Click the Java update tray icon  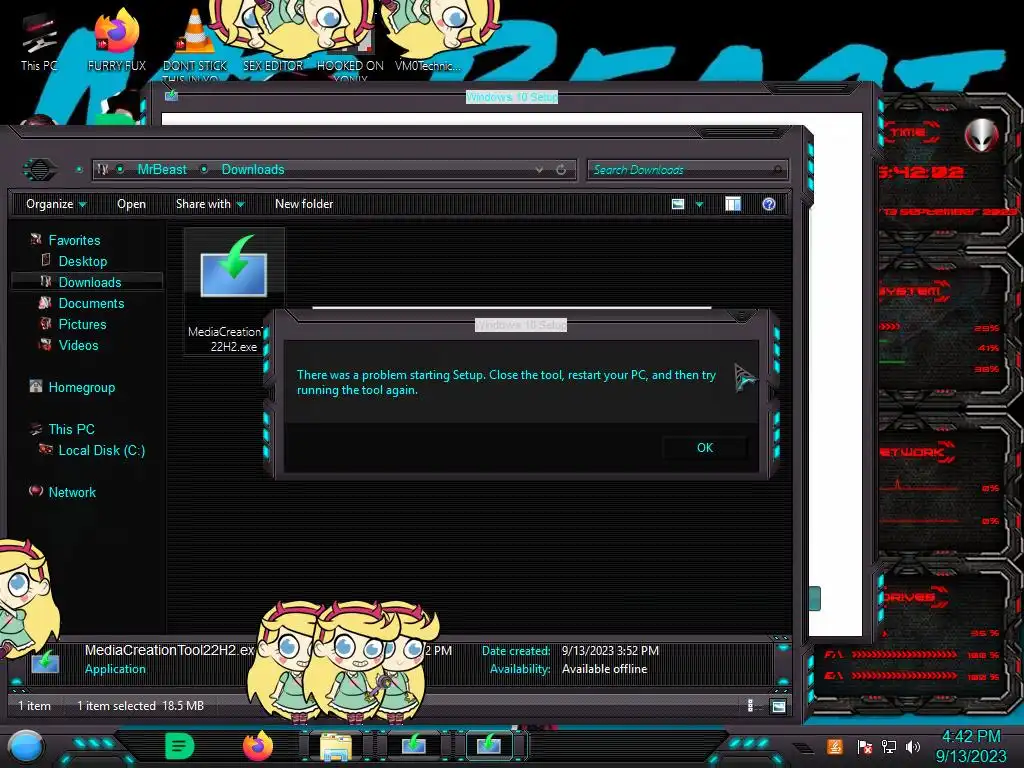pyautogui.click(x=834, y=747)
